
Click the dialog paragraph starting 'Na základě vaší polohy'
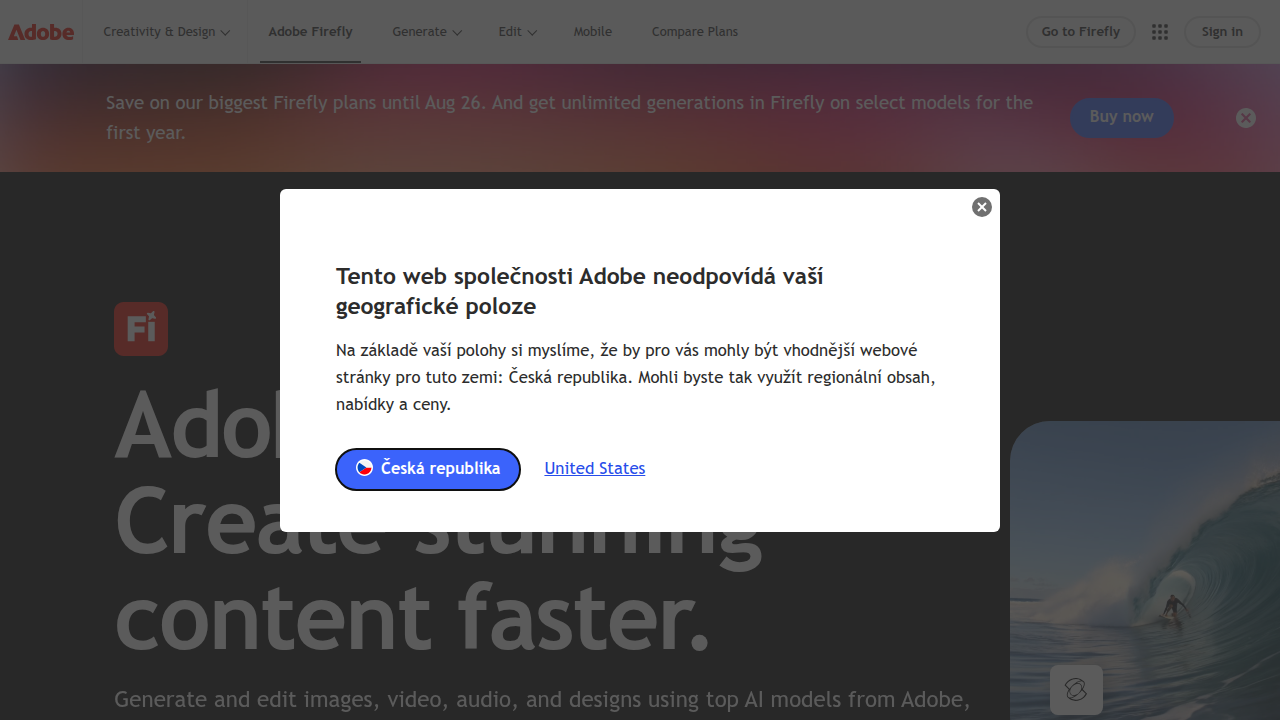click(636, 377)
